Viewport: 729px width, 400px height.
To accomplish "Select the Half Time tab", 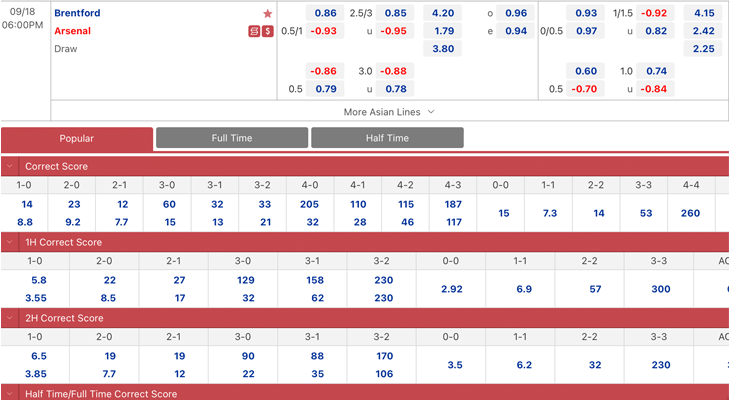I will (x=387, y=138).
